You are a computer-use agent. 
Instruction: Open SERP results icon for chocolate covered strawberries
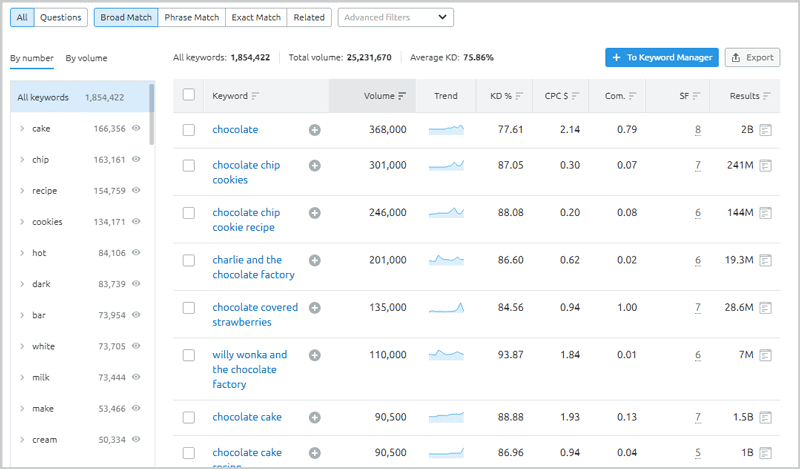tap(766, 308)
